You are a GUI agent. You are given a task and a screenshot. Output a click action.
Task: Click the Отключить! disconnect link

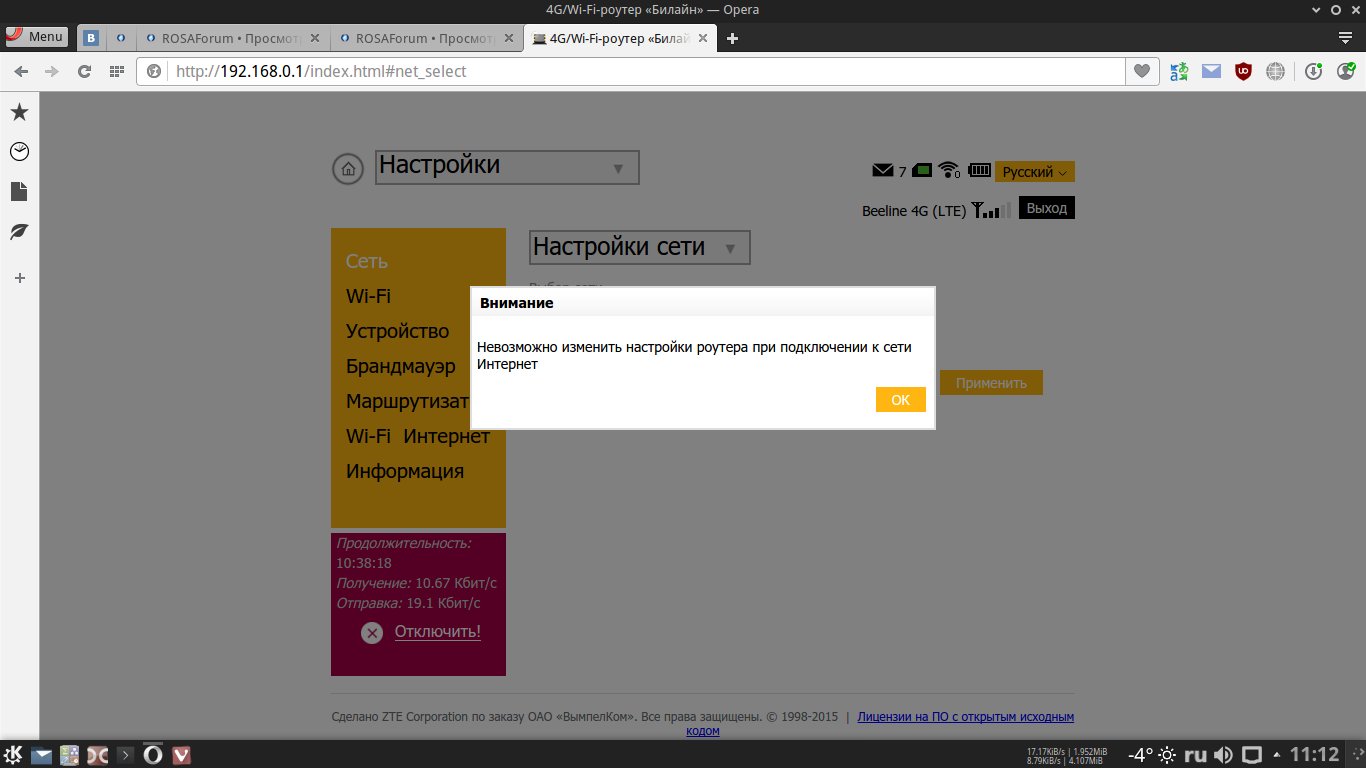click(438, 631)
